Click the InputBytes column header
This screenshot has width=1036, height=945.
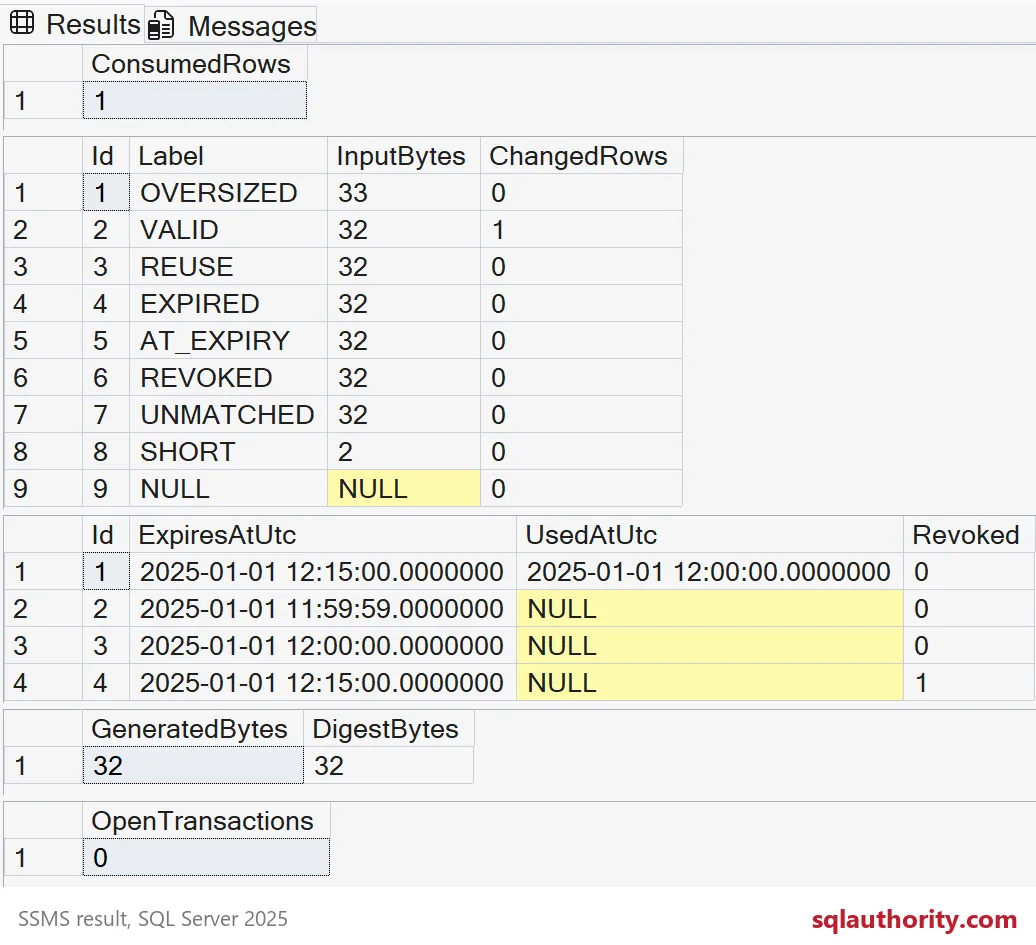(404, 156)
